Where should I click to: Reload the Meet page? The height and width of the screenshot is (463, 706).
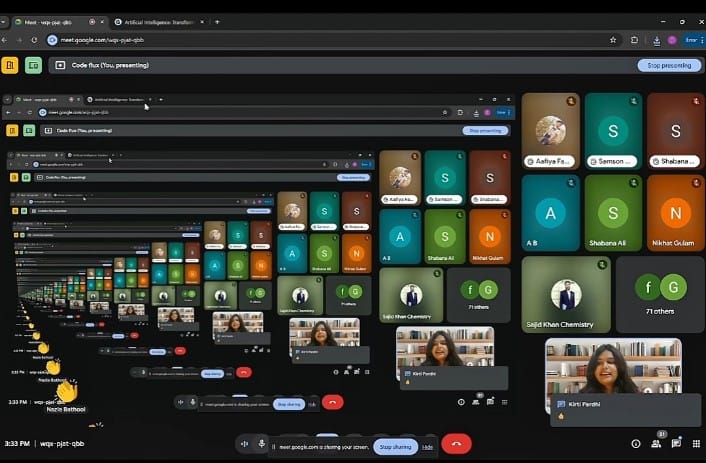tap(34, 40)
